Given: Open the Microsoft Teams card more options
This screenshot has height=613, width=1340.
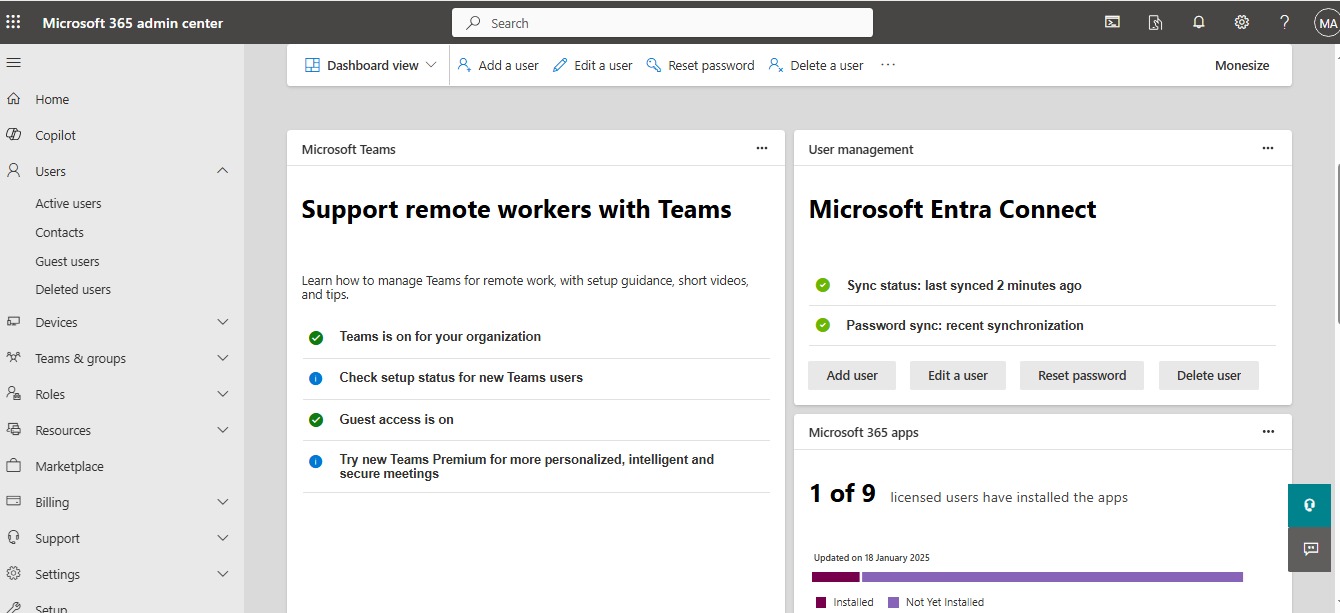Looking at the screenshot, I should point(762,148).
